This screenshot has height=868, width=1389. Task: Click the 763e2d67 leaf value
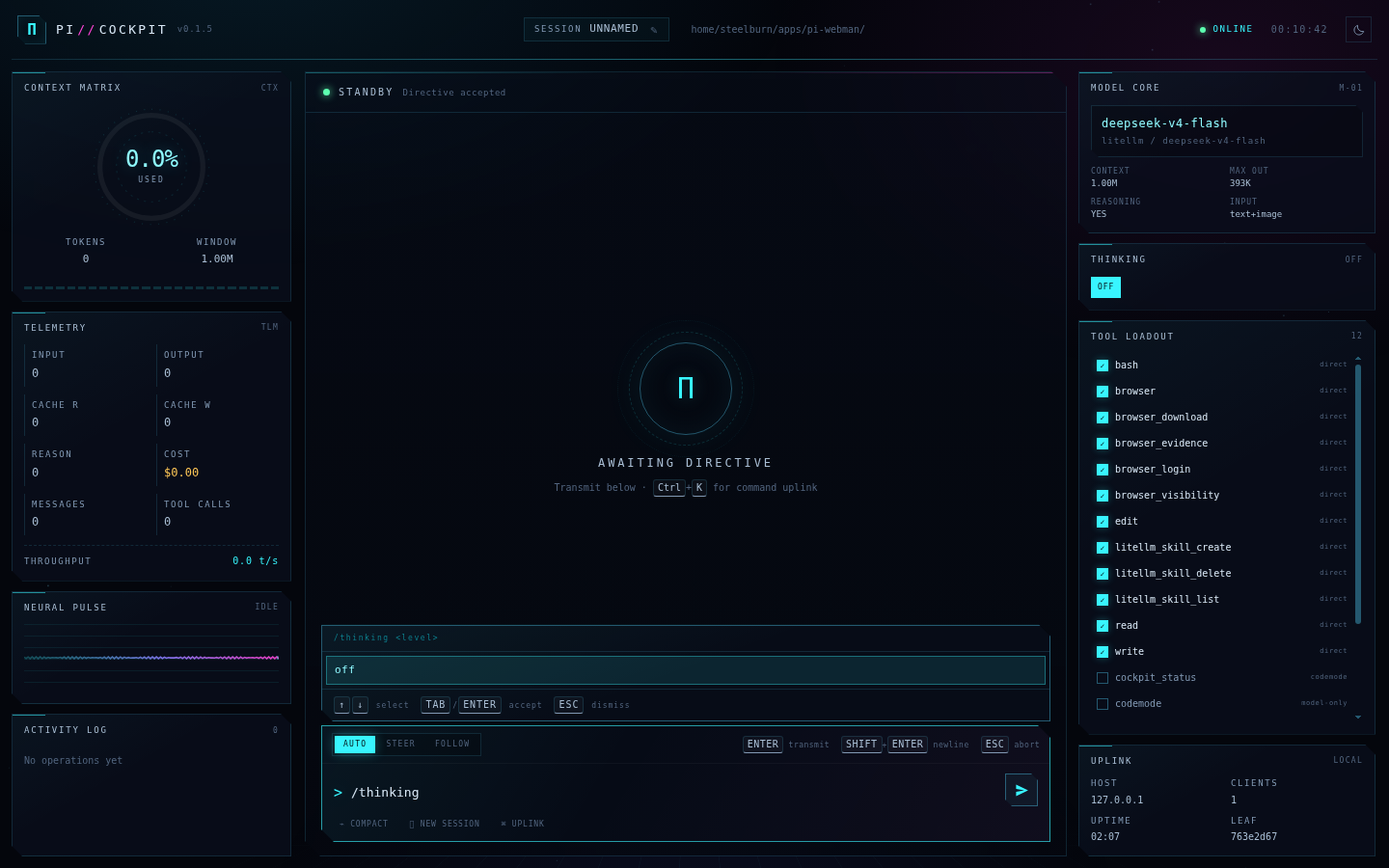[1254, 837]
